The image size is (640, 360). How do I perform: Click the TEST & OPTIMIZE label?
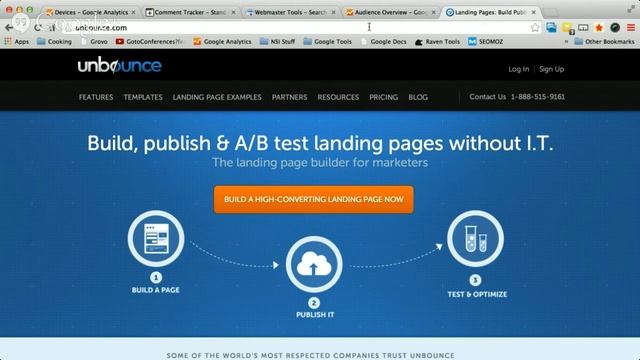coord(477,294)
